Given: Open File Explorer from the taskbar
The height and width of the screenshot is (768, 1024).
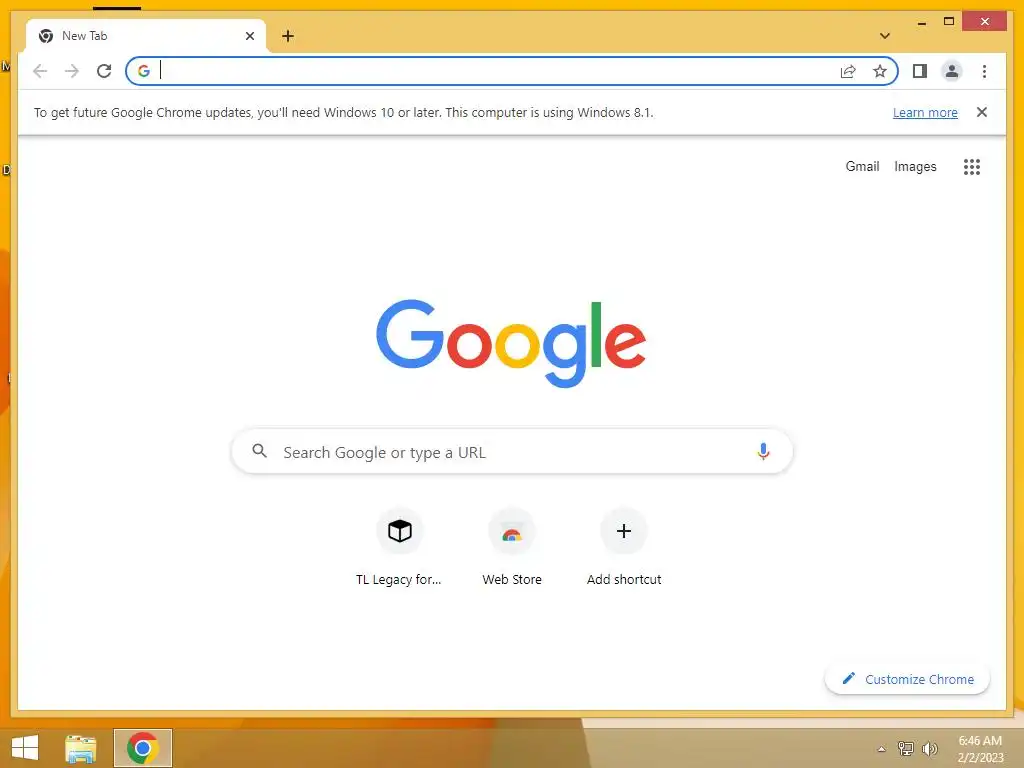Looking at the screenshot, I should (x=81, y=748).
